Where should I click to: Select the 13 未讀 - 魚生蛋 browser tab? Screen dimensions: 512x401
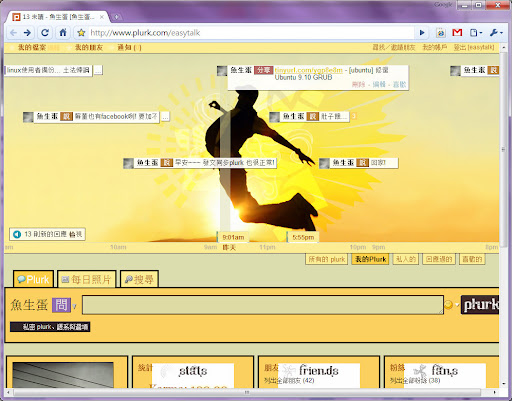point(58,17)
